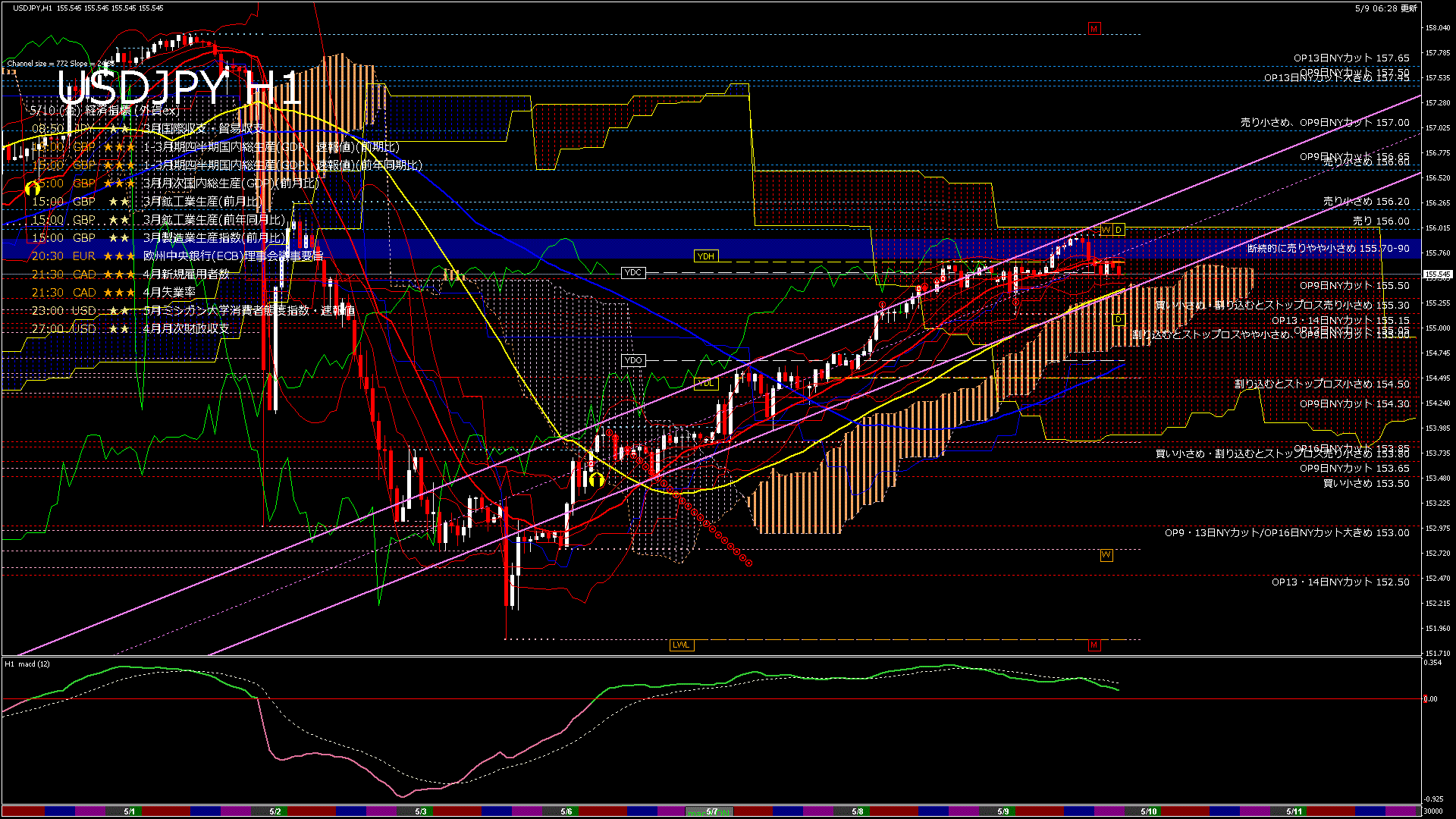Image resolution: width=1456 pixels, height=819 pixels.
Task: Click the lower weekly W pivot marker
Action: pos(1106,555)
